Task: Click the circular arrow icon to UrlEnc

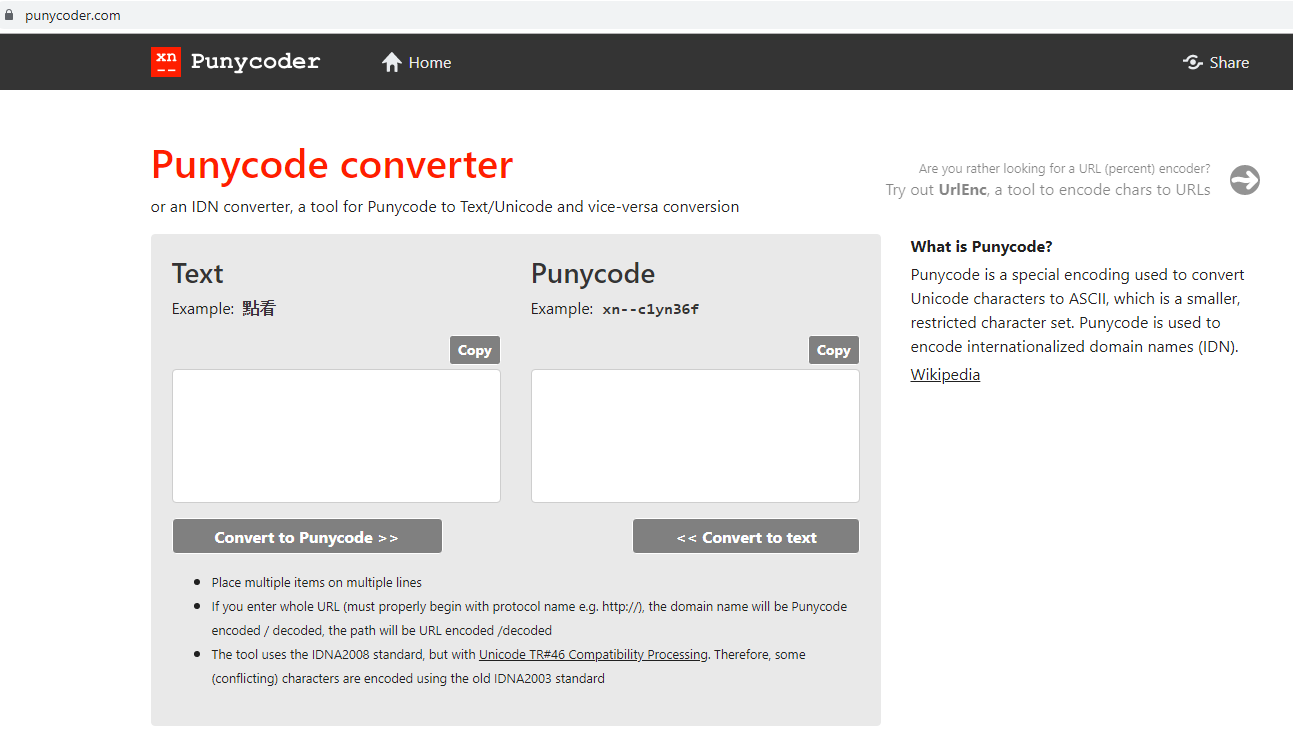Action: [x=1245, y=180]
